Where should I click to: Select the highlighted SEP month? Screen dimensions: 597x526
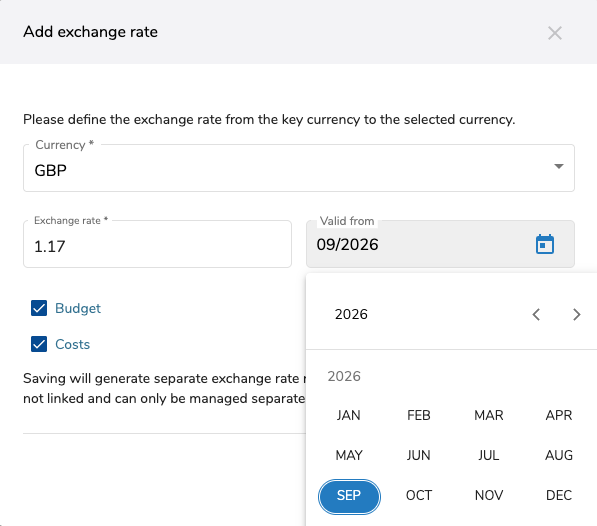(349, 496)
